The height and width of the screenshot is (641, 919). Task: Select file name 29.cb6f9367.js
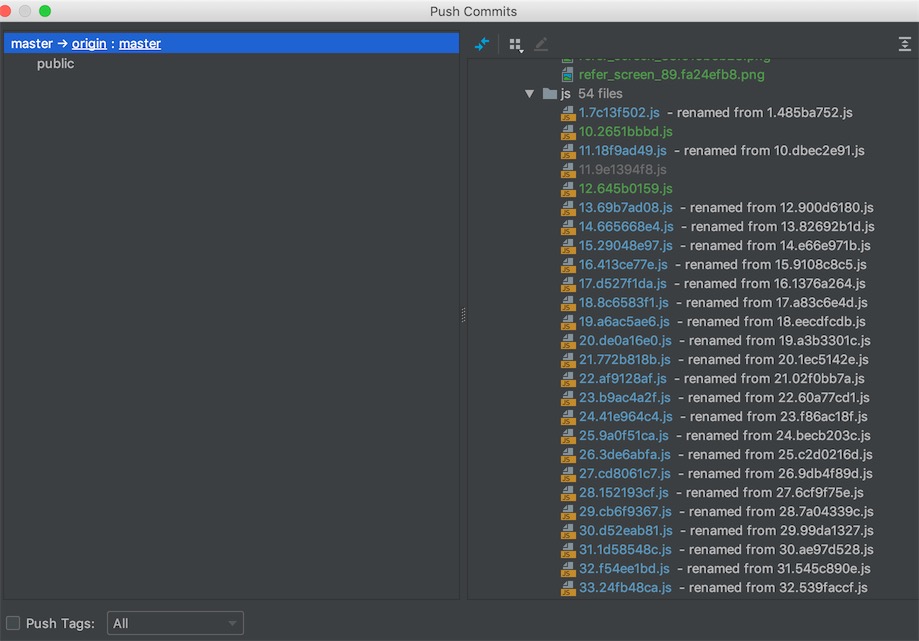(625, 512)
